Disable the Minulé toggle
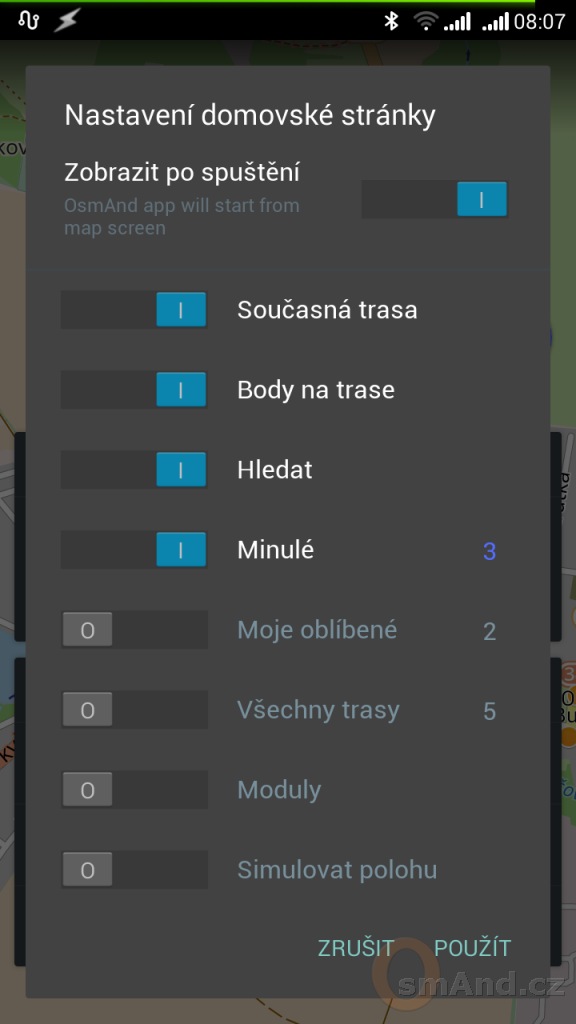This screenshot has width=576, height=1024. click(x=134, y=550)
